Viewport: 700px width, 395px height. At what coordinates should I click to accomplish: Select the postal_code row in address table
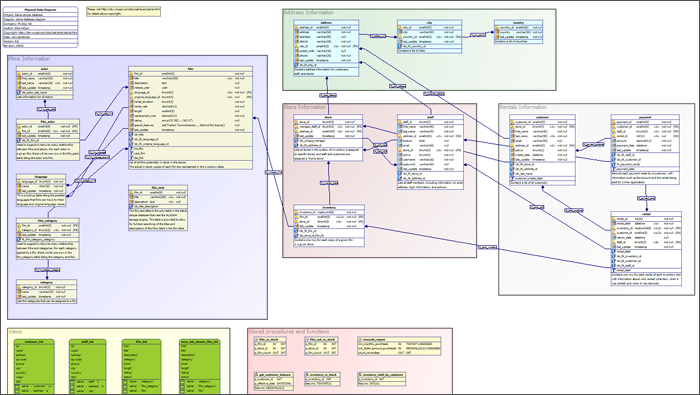(326, 51)
